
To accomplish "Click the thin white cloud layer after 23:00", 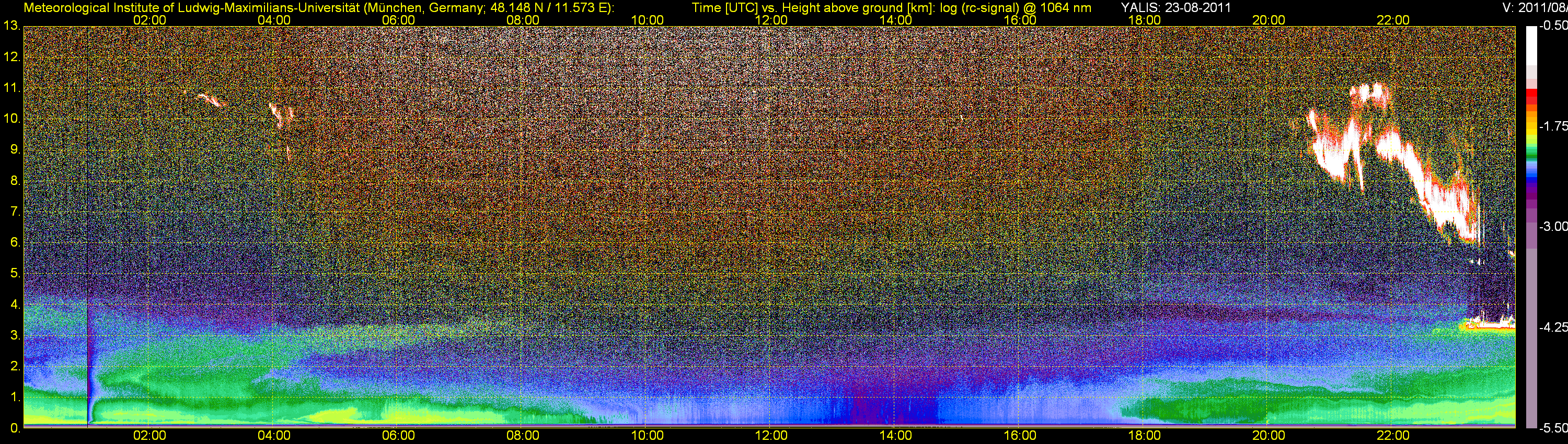I will 1488,325.
